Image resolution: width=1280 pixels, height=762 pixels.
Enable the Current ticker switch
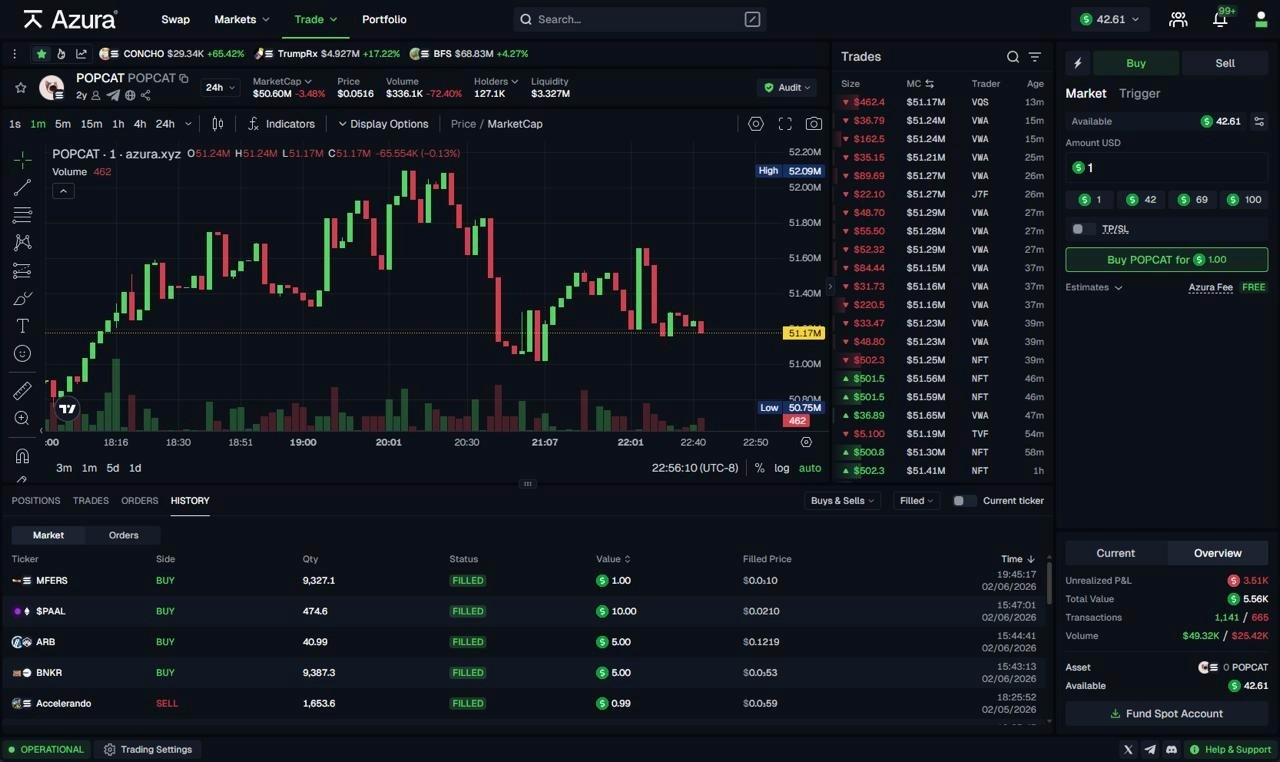tap(964, 501)
